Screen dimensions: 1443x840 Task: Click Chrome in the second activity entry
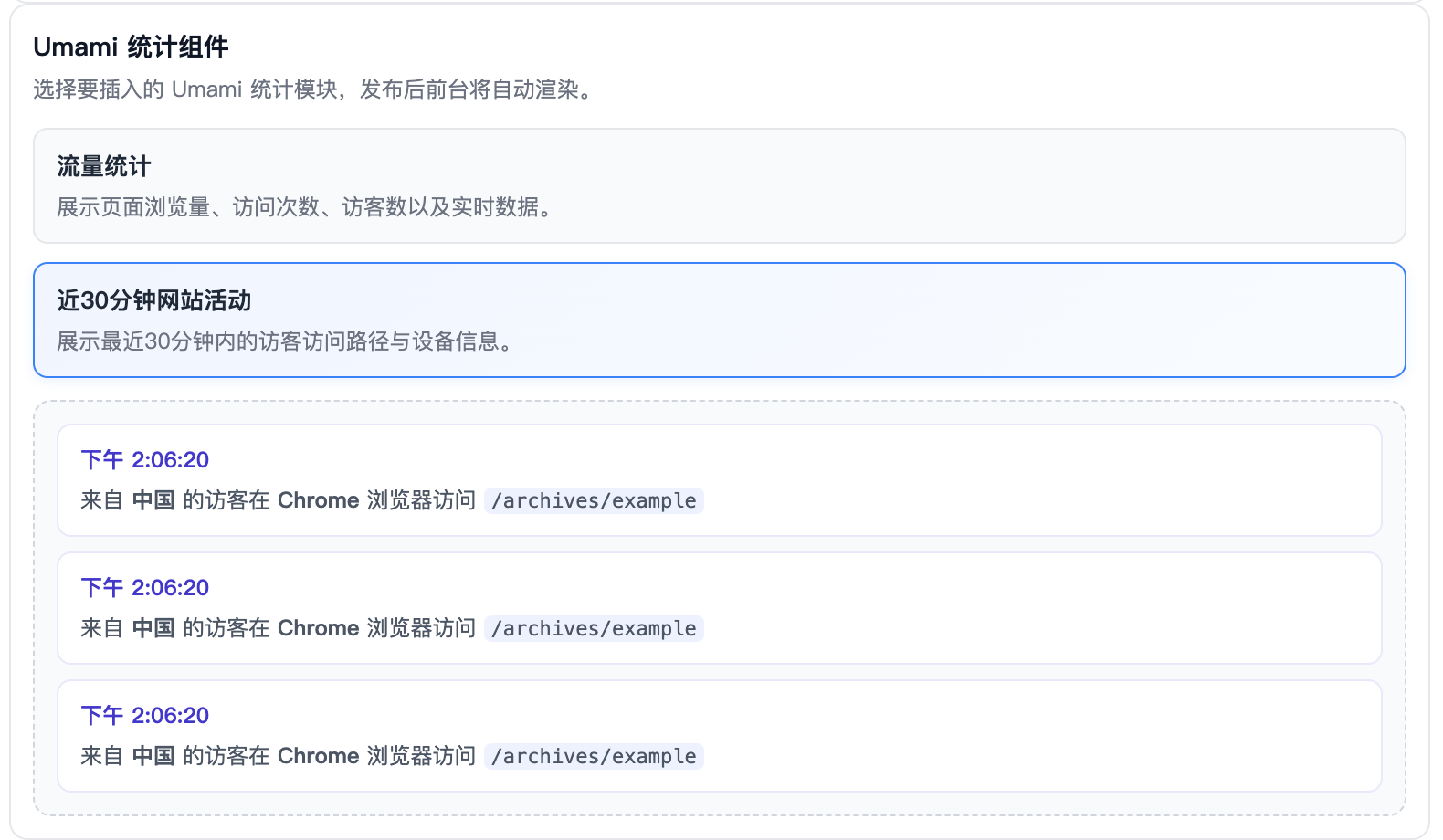(318, 628)
